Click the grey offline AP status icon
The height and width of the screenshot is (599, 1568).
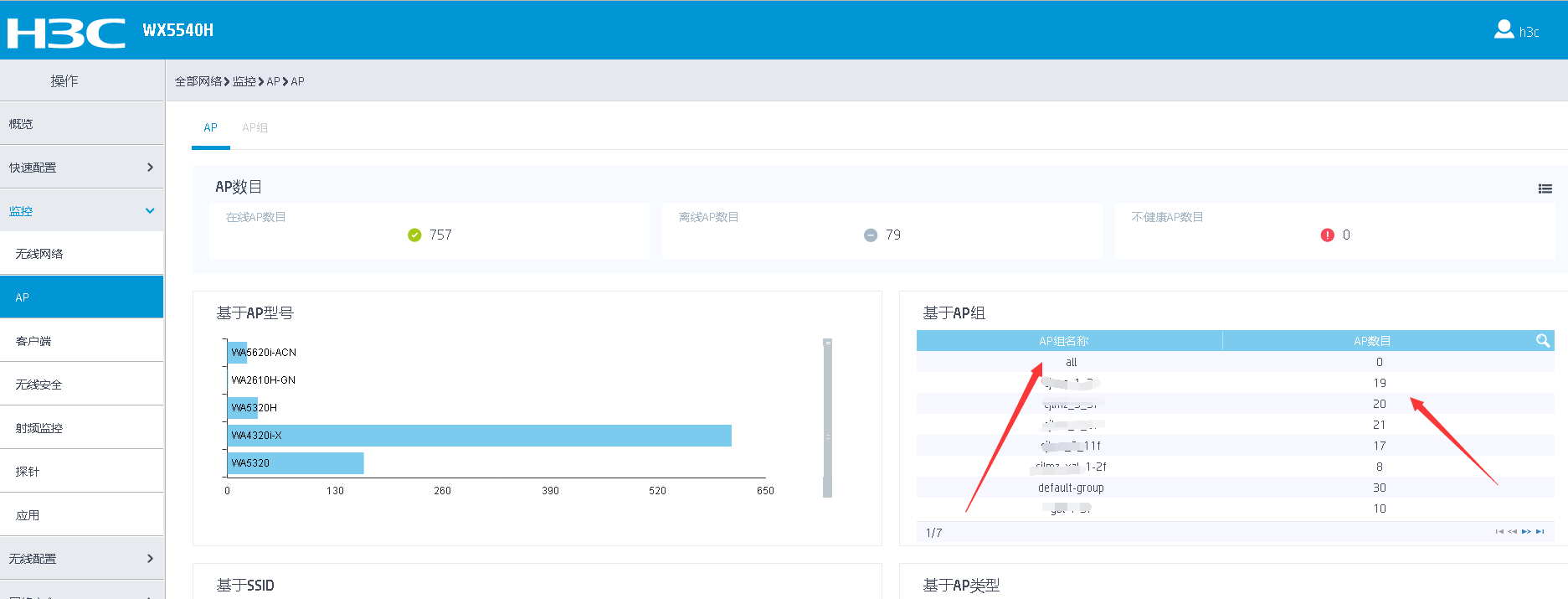pos(871,235)
